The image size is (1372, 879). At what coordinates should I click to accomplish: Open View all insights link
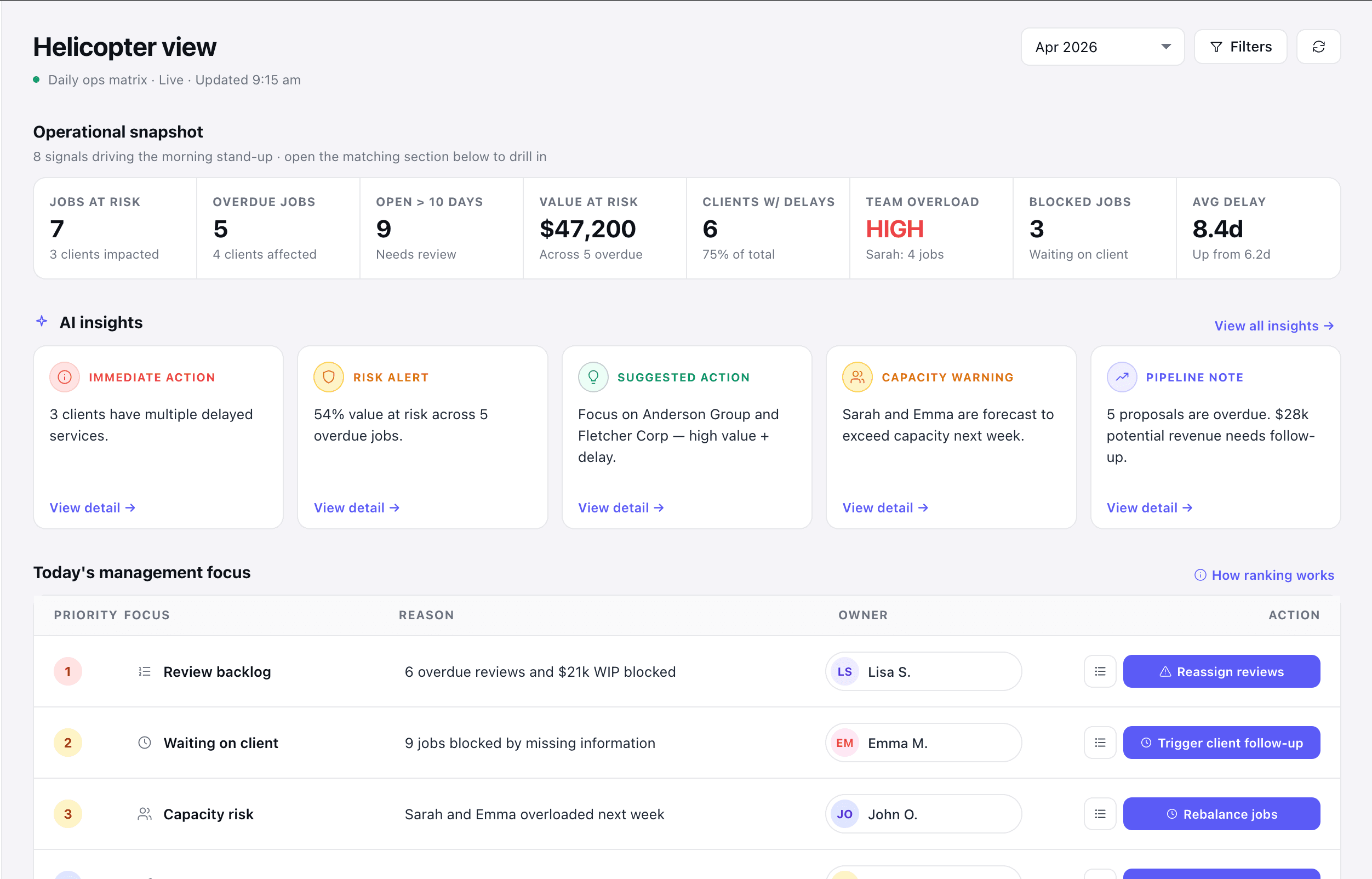click(1274, 326)
